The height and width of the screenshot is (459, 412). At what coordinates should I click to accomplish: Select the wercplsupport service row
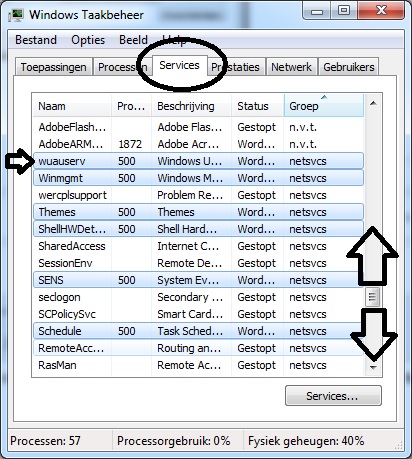click(x=198, y=195)
